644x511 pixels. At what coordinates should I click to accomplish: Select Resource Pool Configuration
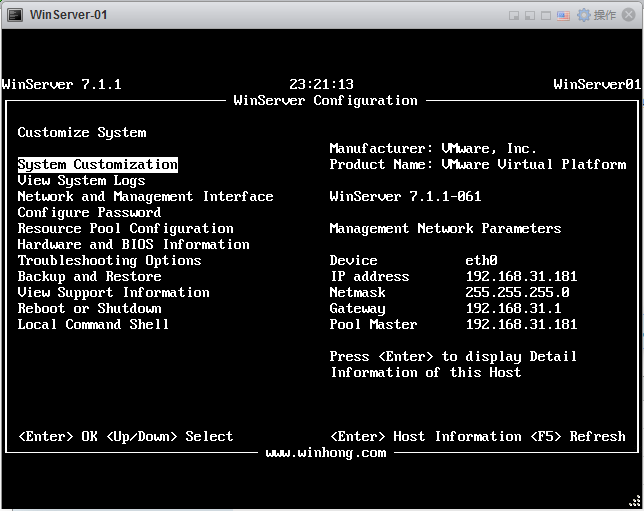125,228
